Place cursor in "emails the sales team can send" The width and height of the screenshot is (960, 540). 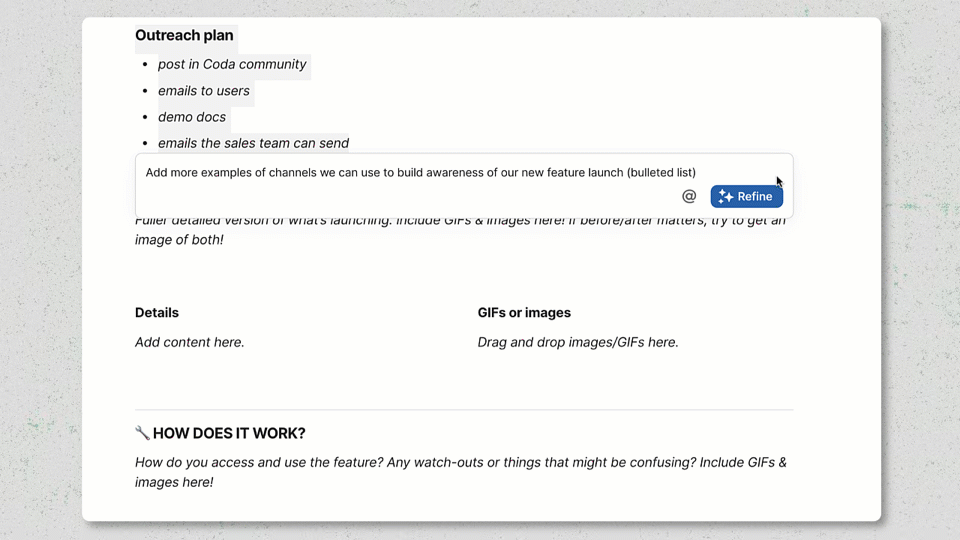(253, 143)
